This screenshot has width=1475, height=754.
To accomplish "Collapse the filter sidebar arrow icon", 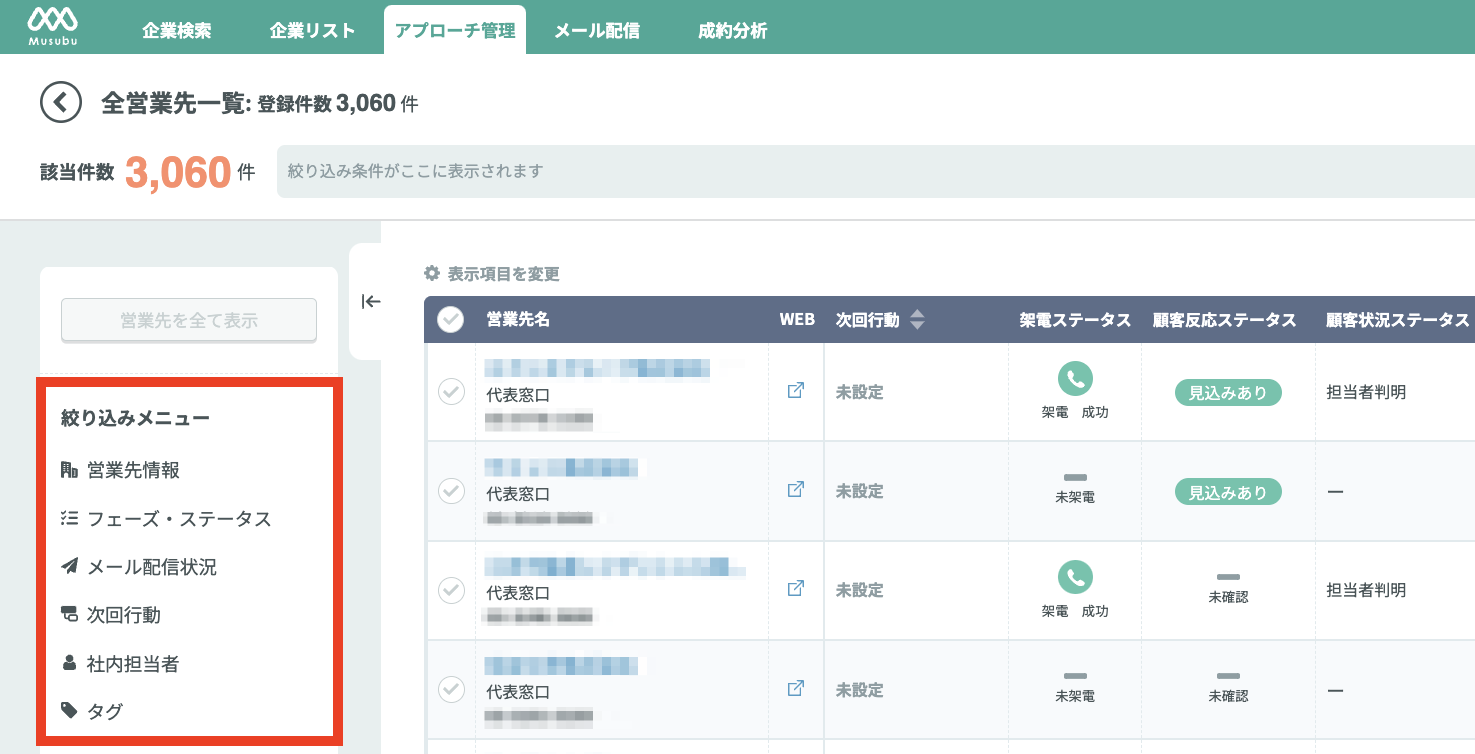I will click(x=371, y=301).
